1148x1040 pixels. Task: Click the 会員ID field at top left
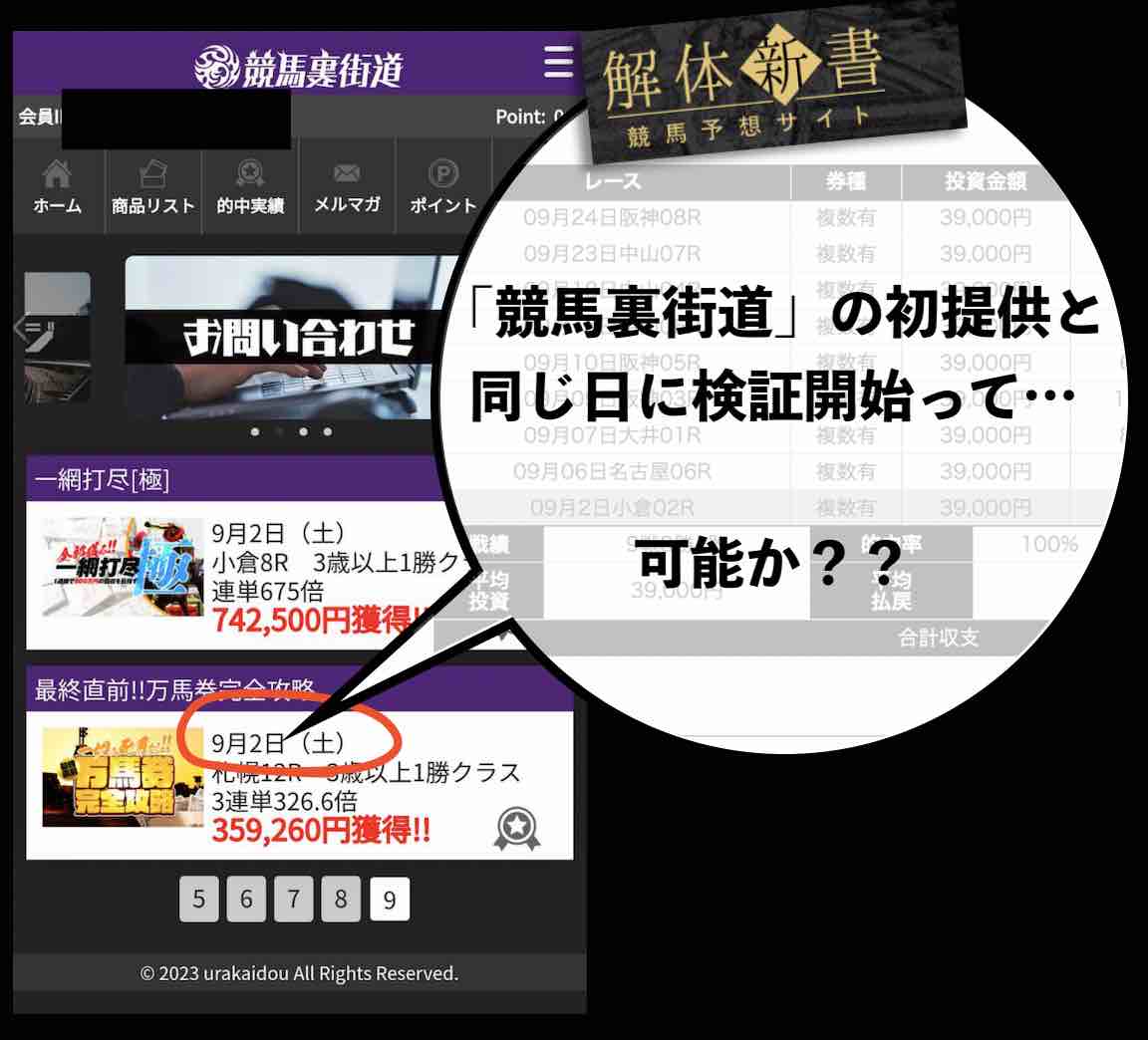pyautogui.click(x=40, y=117)
